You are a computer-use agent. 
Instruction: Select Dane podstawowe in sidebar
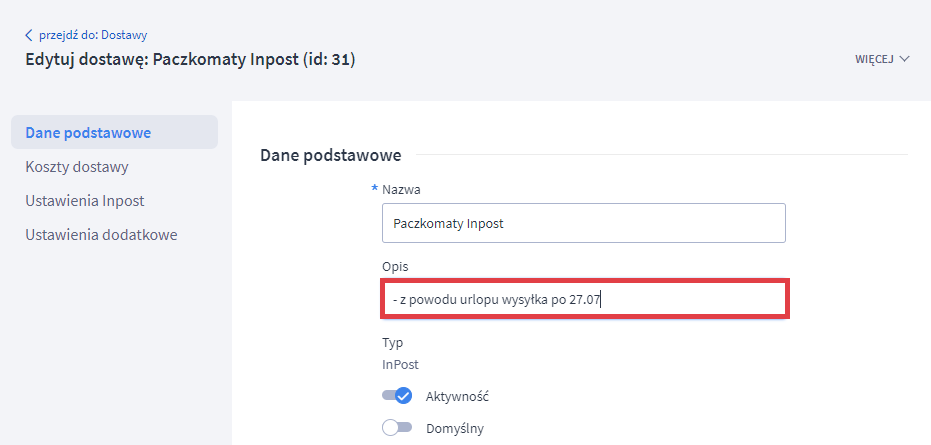88,133
